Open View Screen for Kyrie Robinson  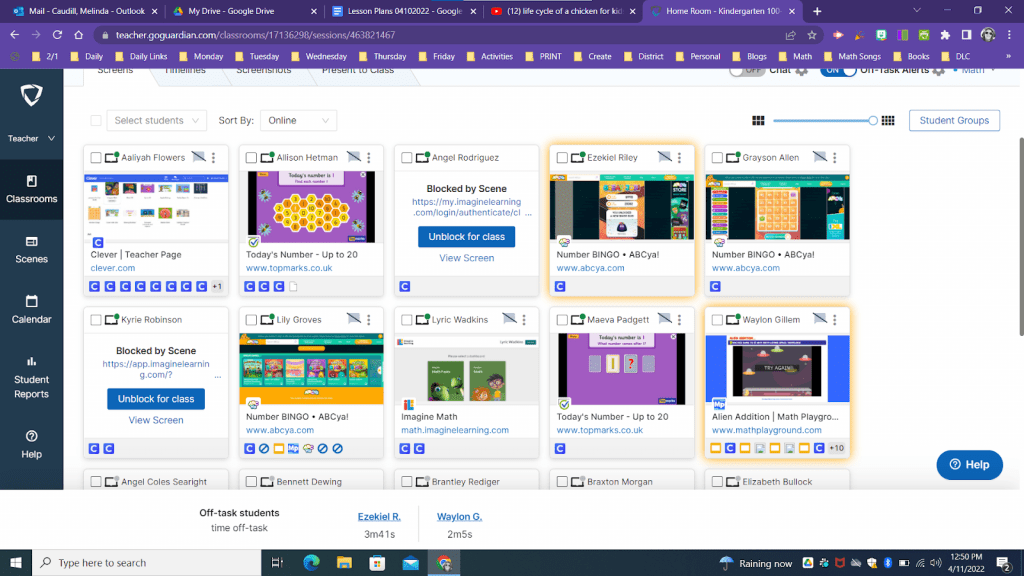click(156, 419)
